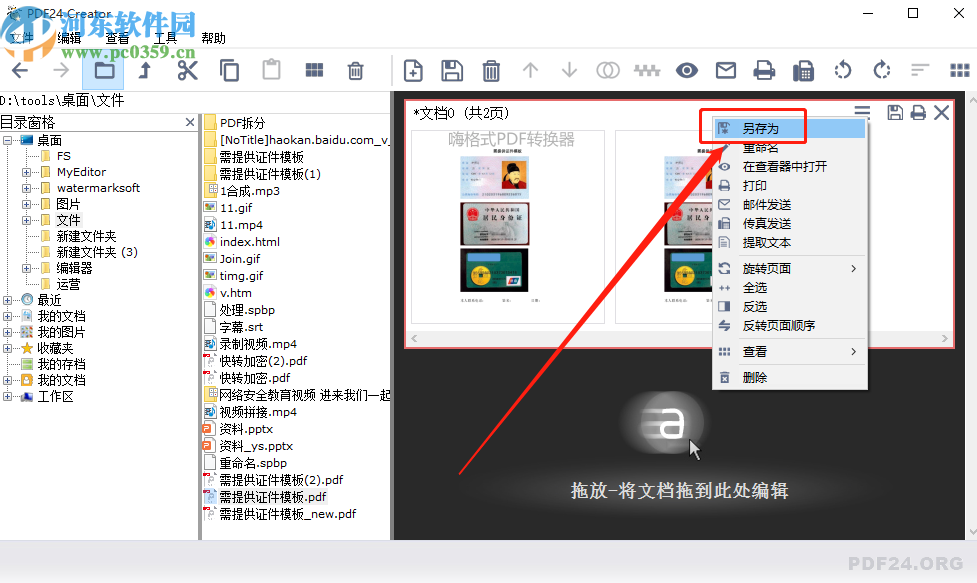Expand the 最近 tree node
Viewport: 977px width, 583px height.
click(x=7, y=300)
